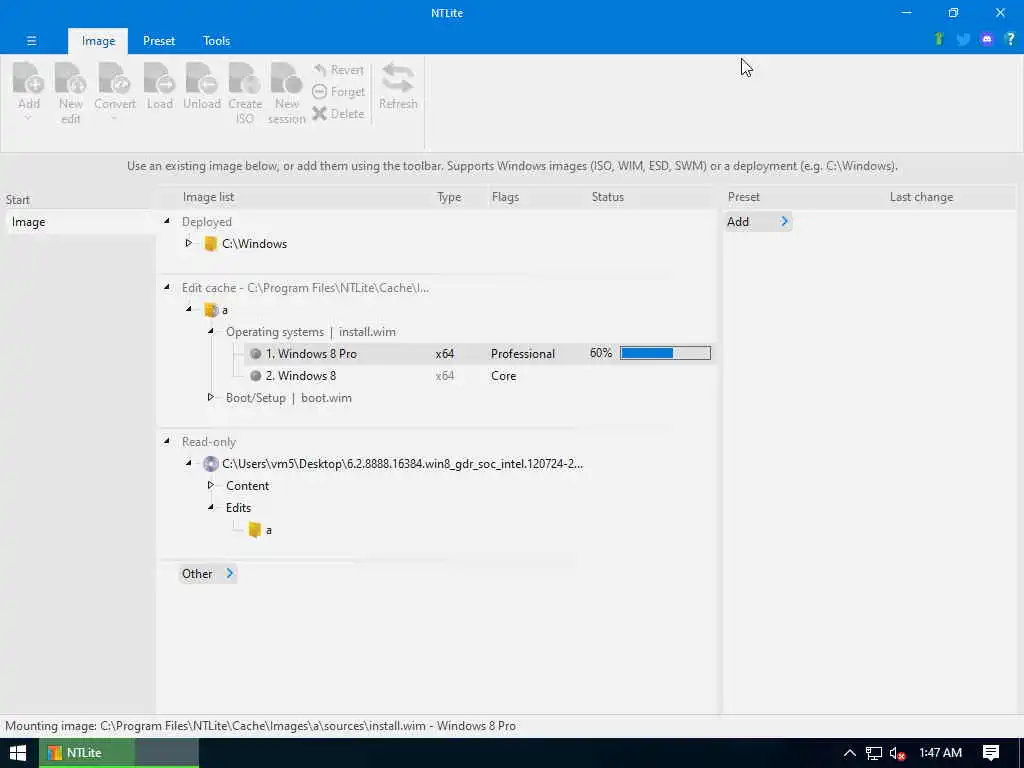The width and height of the screenshot is (1024, 768).
Task: Click the Delete toolbar item
Action: [x=338, y=114]
